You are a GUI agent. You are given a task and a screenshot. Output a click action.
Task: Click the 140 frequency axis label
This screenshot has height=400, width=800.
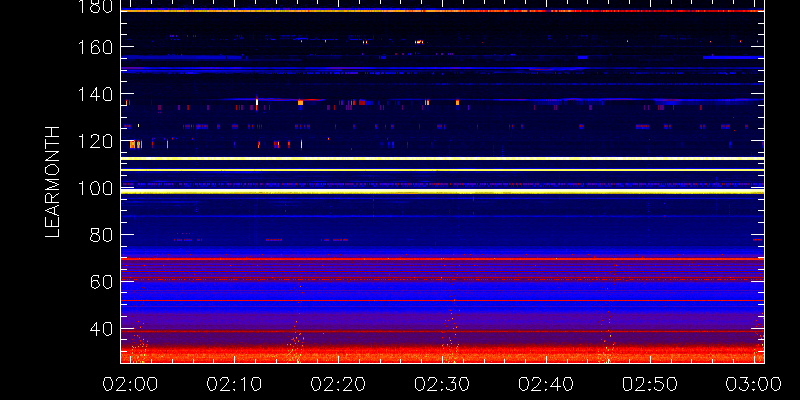(96, 94)
